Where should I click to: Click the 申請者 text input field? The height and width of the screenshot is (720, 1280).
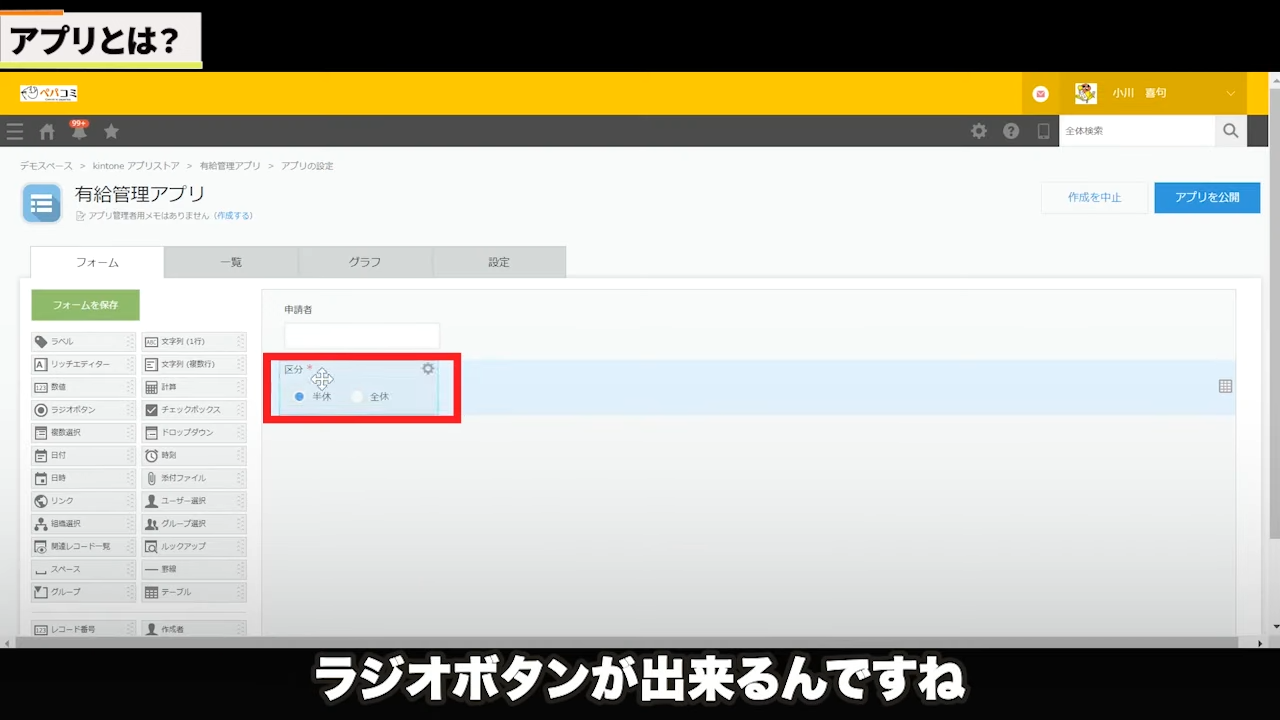click(x=361, y=336)
